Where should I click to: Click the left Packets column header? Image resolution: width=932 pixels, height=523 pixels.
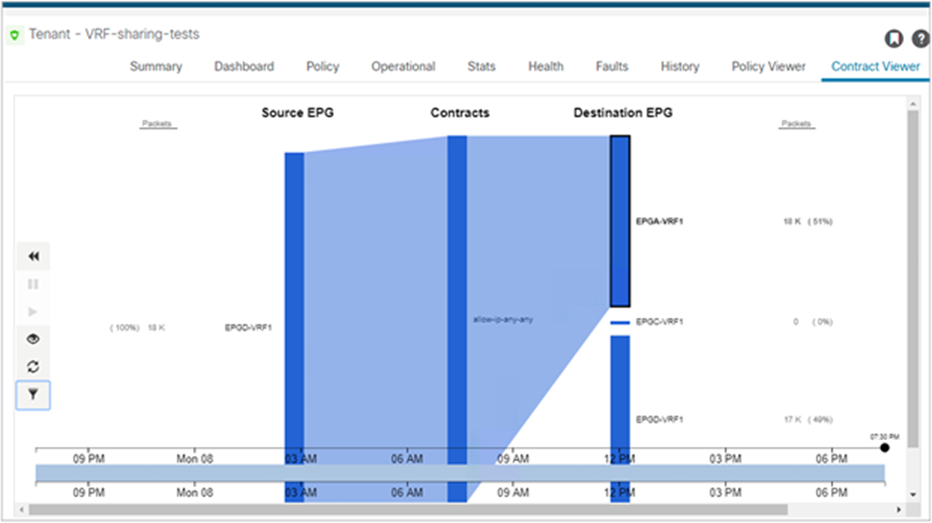(157, 124)
